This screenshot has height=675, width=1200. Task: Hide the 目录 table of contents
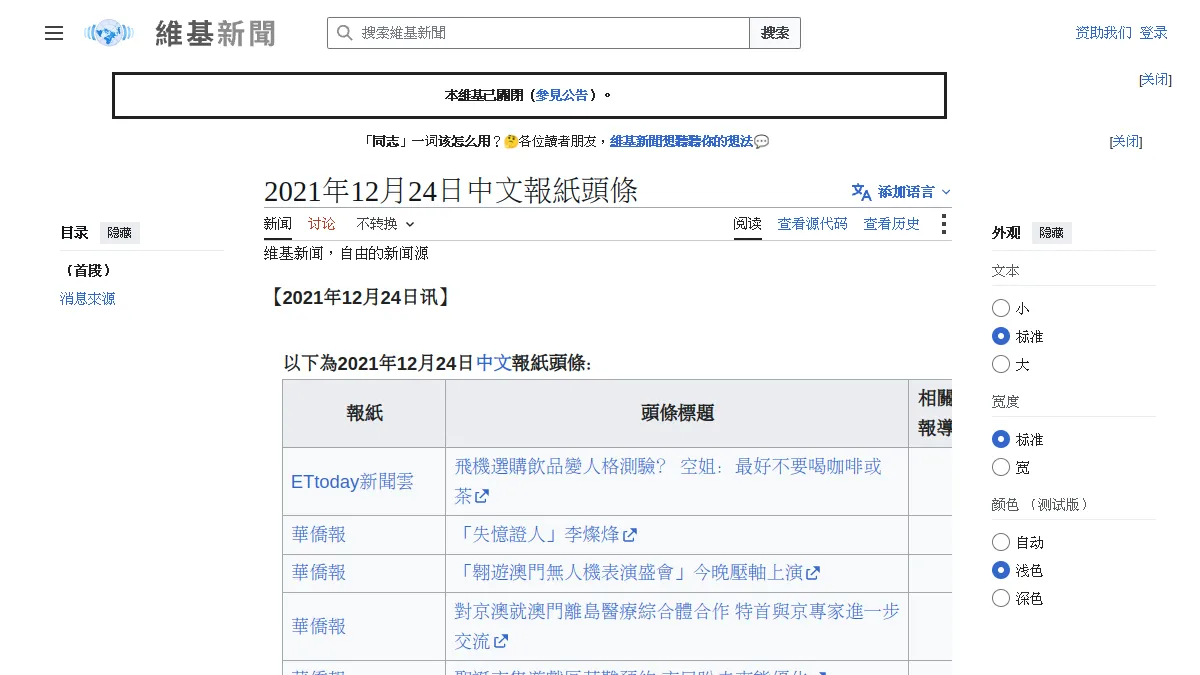click(120, 233)
